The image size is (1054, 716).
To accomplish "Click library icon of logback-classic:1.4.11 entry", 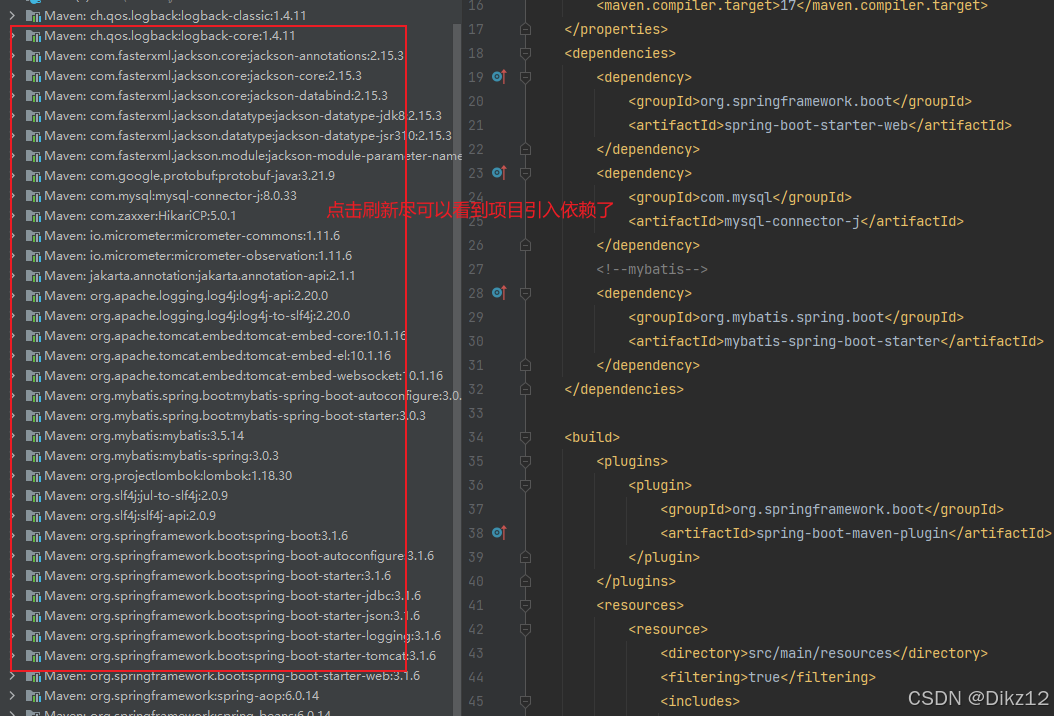I will coord(33,15).
